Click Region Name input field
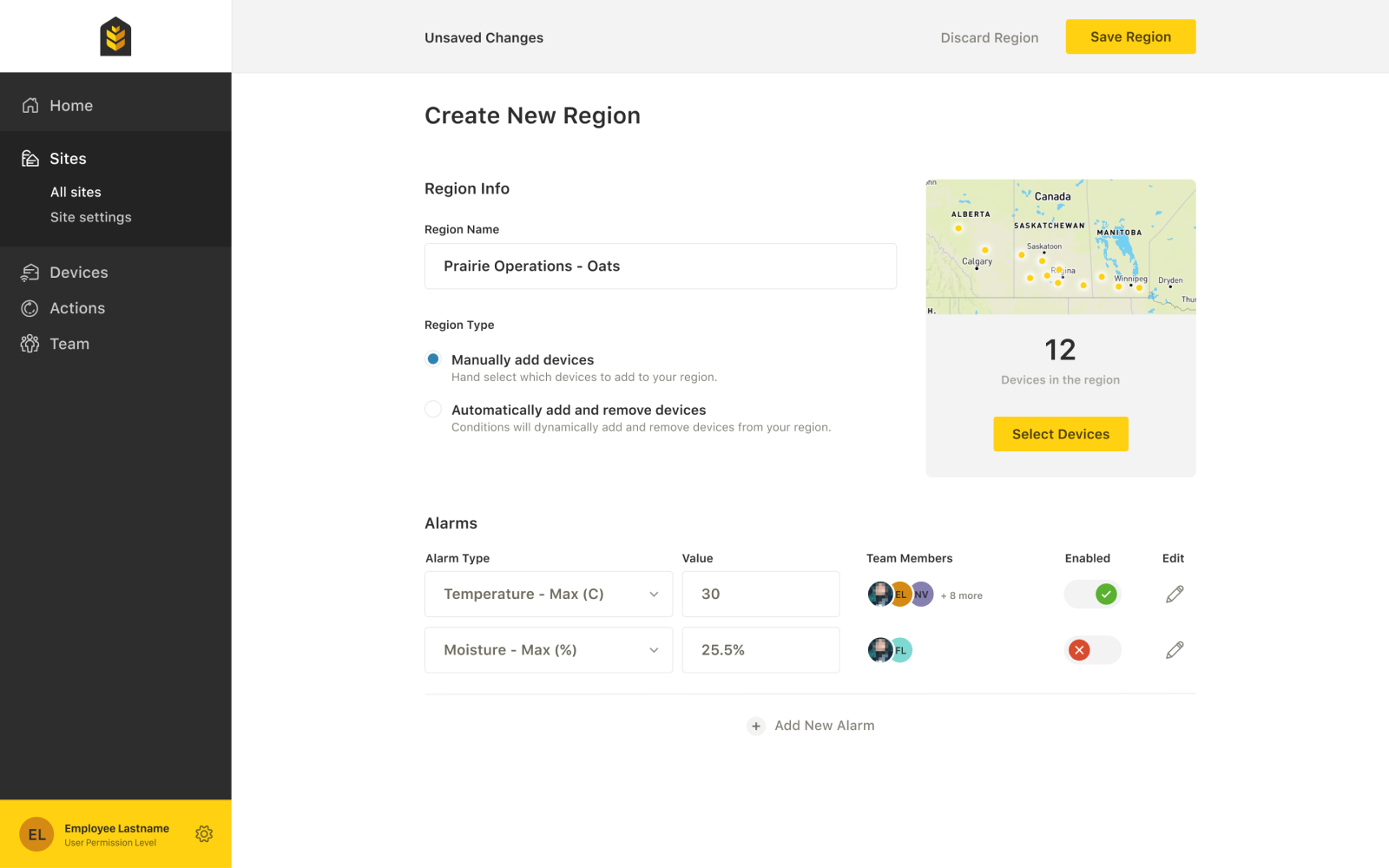 661,266
